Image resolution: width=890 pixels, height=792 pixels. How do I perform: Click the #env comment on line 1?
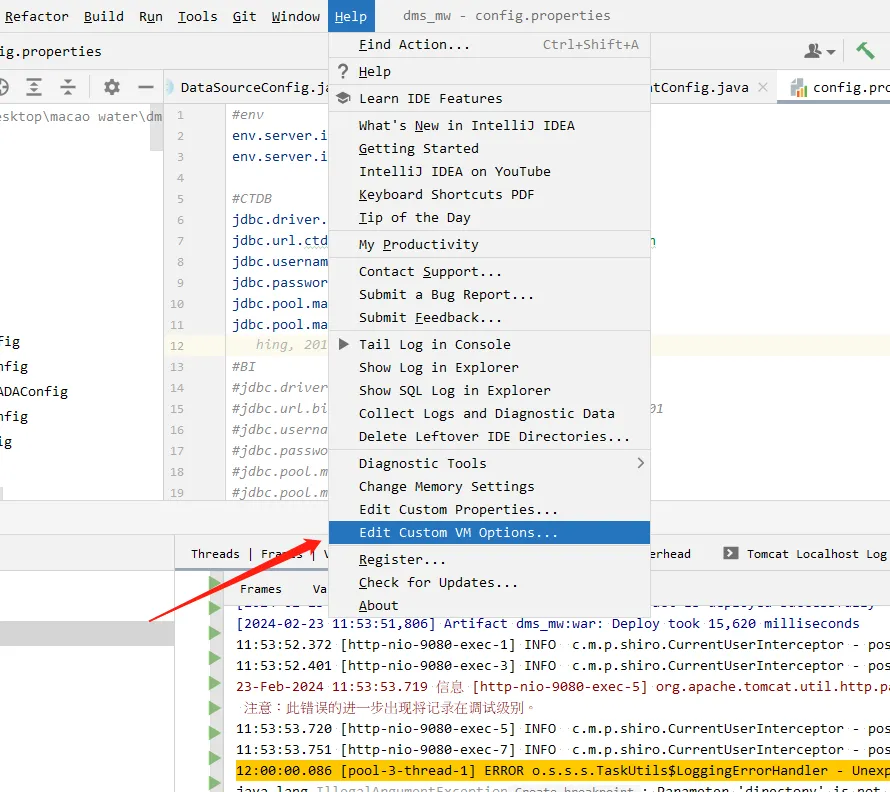tap(247, 115)
